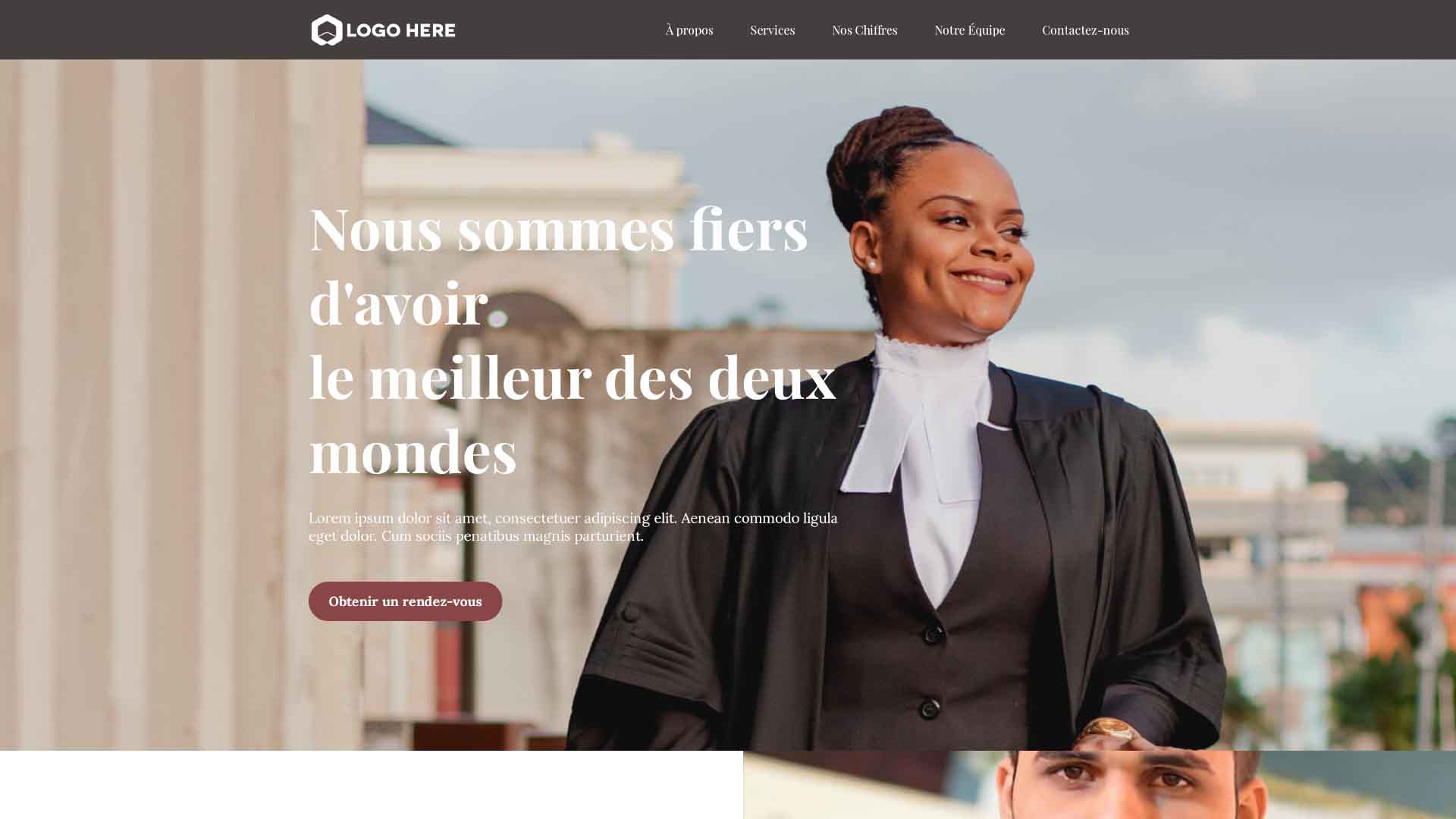Click the heading word 'mondes'

pyautogui.click(x=413, y=450)
